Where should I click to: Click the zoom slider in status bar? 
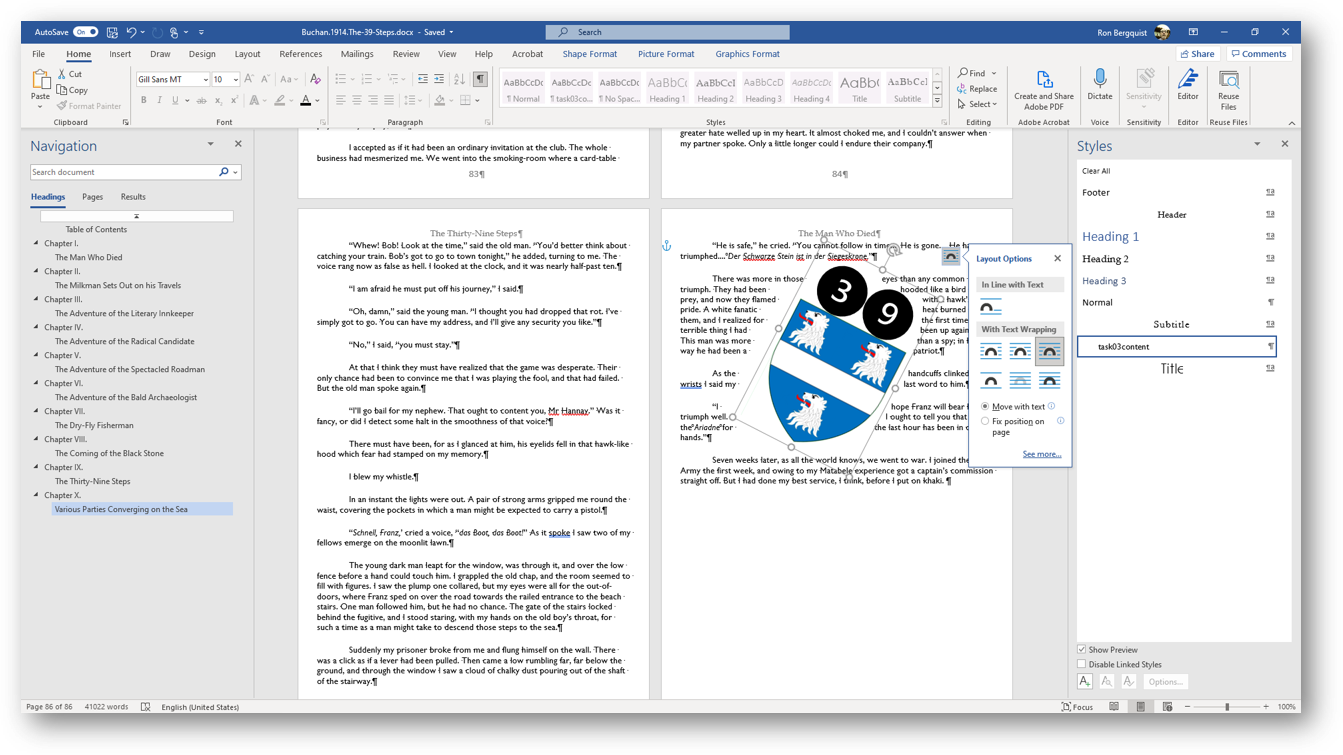[1227, 707]
